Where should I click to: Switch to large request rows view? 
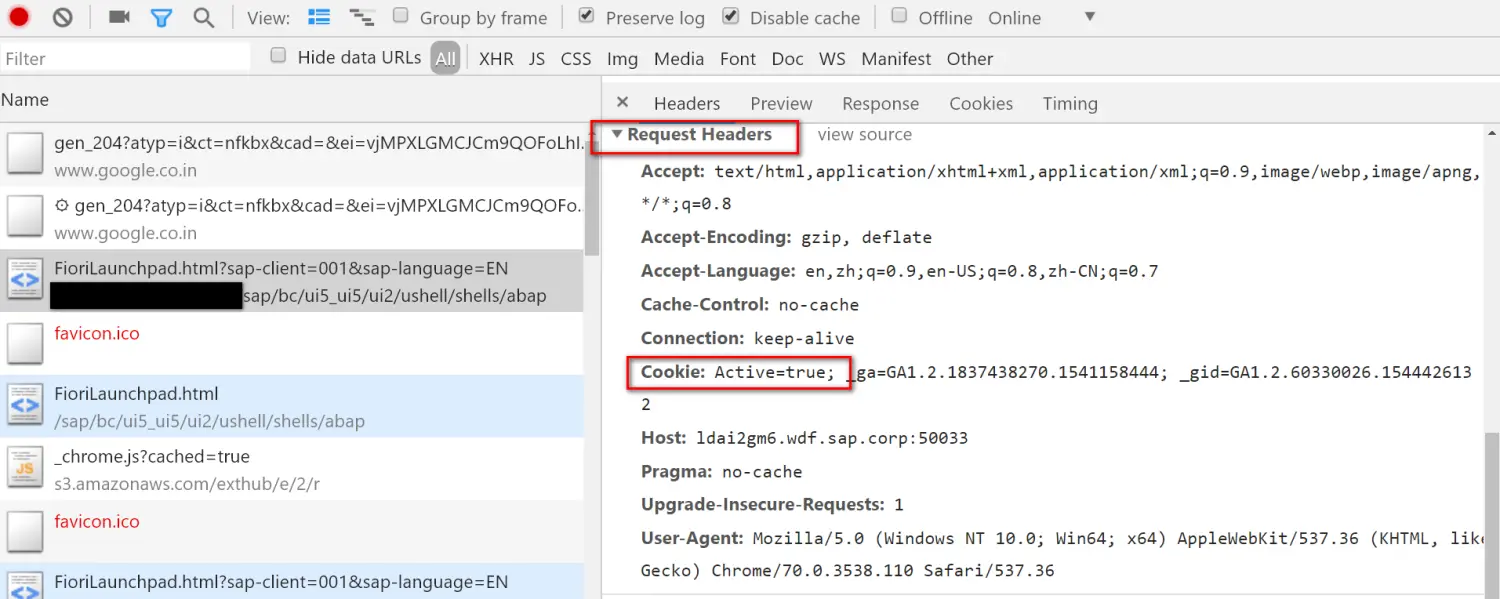[319, 17]
